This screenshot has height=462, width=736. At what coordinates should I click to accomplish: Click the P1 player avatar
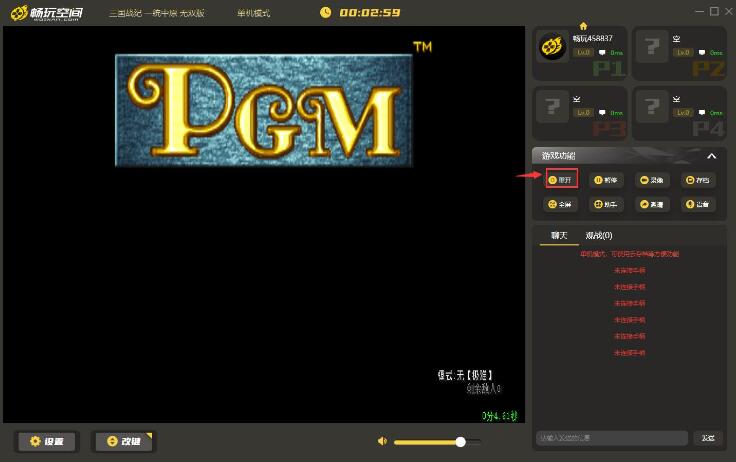click(x=552, y=46)
